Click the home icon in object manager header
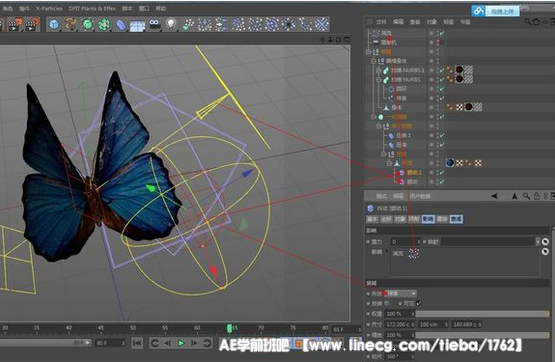555x362 pixels. tap(536, 22)
